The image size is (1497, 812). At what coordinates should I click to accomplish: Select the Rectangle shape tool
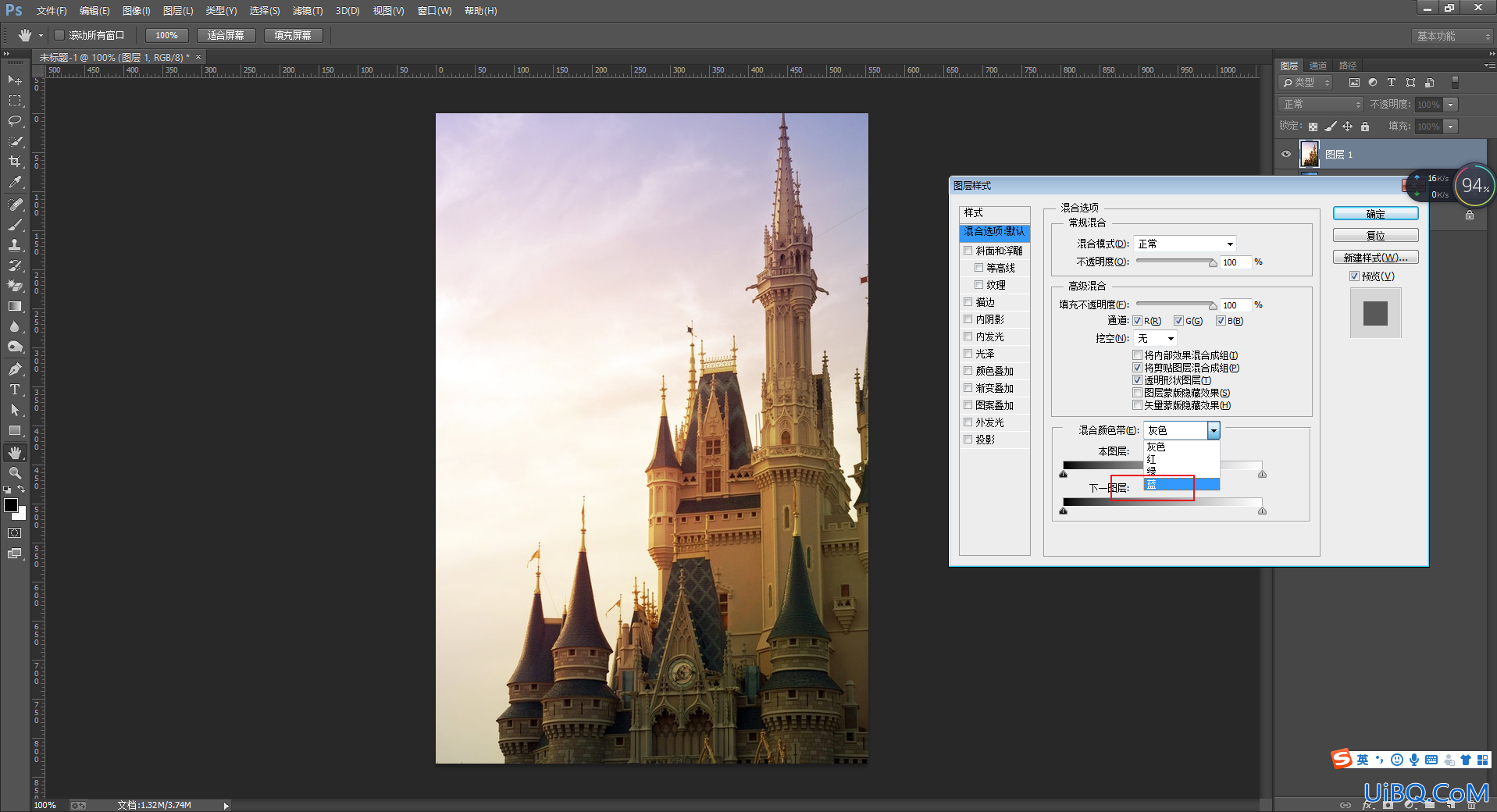pos(15,430)
